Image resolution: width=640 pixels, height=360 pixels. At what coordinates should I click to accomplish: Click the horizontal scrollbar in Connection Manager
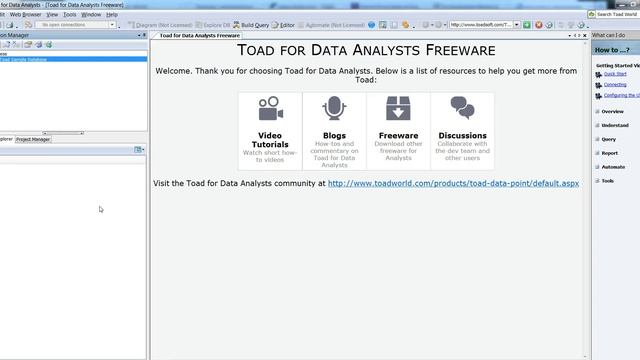pos(63,133)
